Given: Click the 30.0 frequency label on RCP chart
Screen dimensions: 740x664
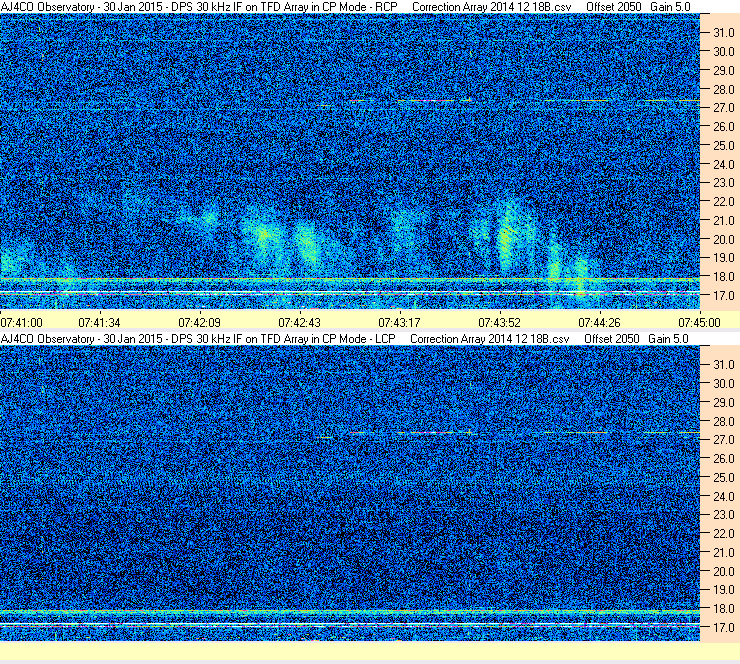Looking at the screenshot, I should coord(723,52).
